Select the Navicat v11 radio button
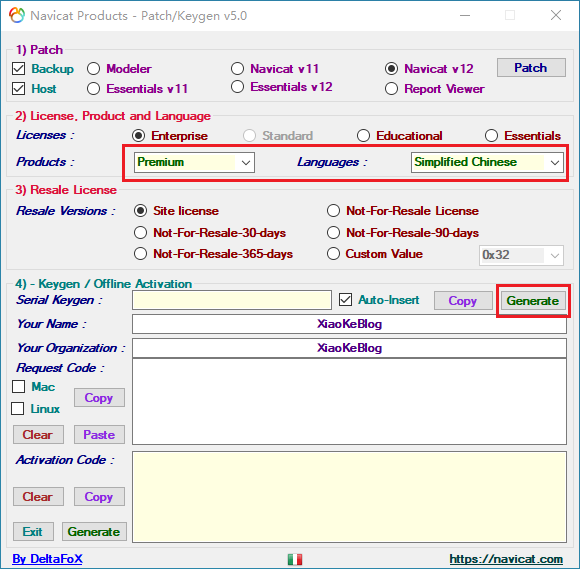This screenshot has height=569, width=580. 237,69
